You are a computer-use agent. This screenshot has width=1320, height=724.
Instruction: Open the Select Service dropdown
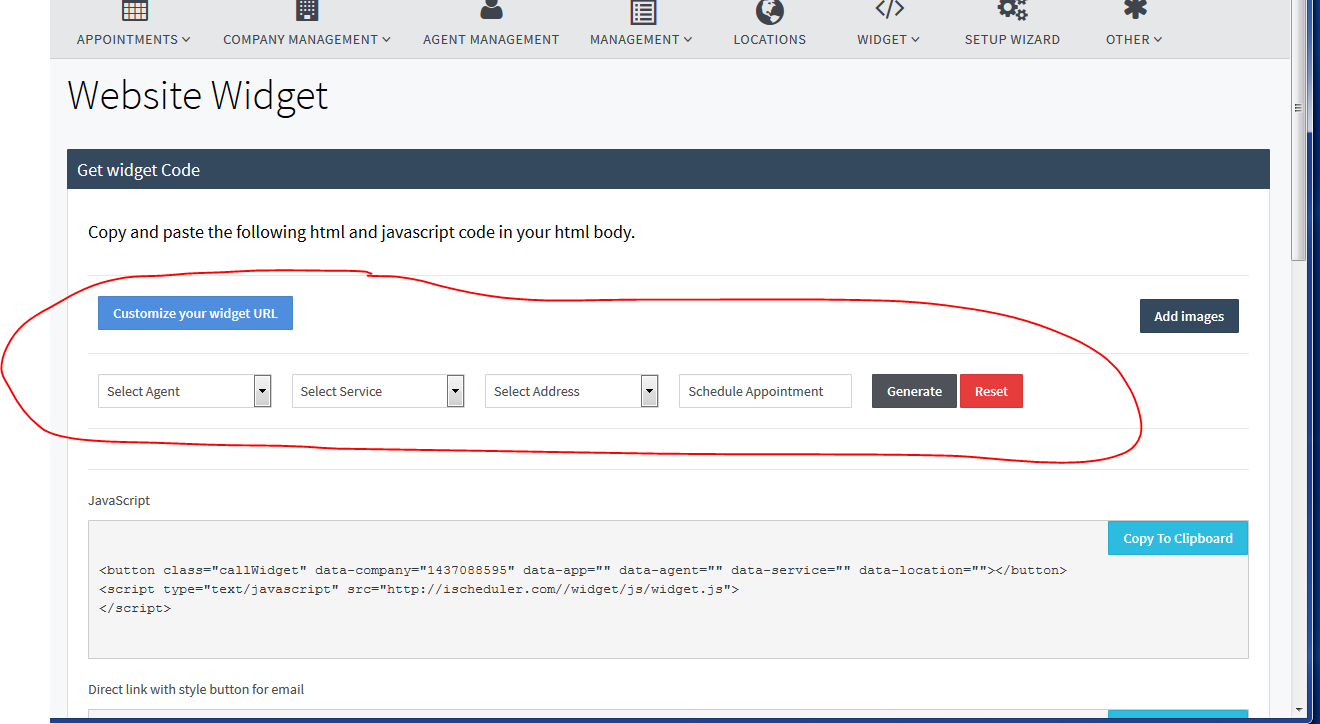click(x=378, y=391)
